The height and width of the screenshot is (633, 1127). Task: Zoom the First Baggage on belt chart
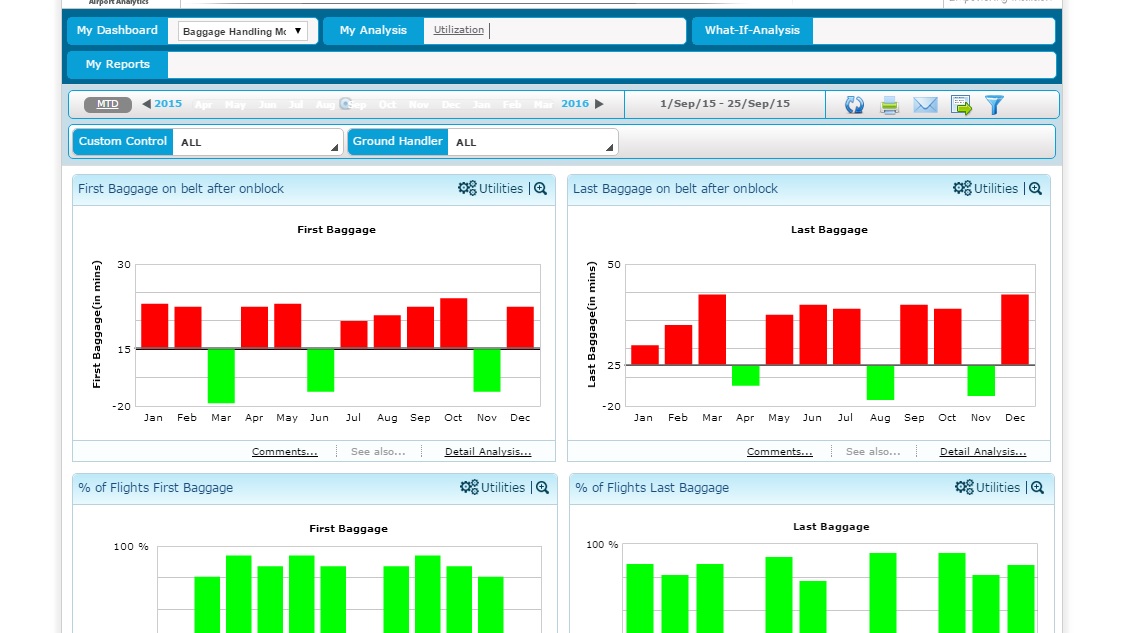click(x=540, y=188)
